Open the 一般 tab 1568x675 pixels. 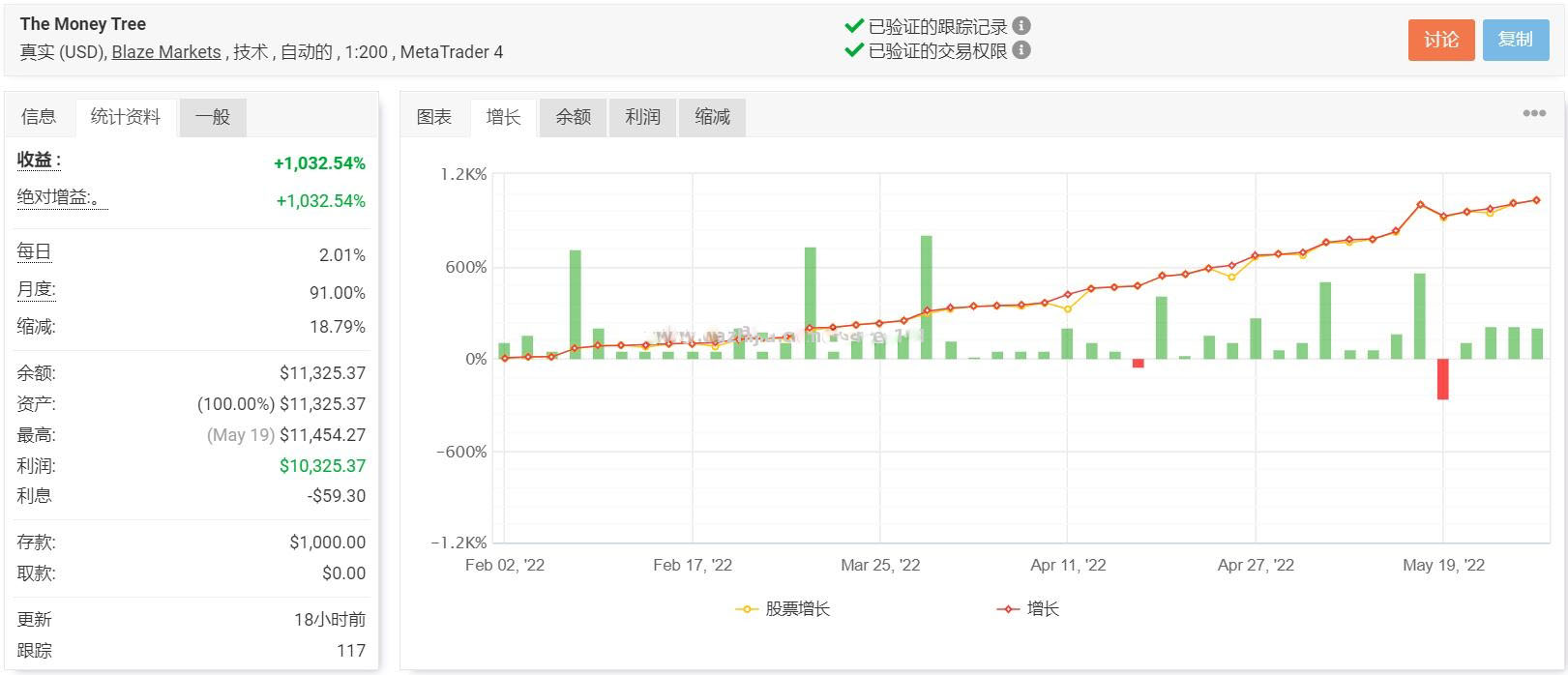pos(213,117)
